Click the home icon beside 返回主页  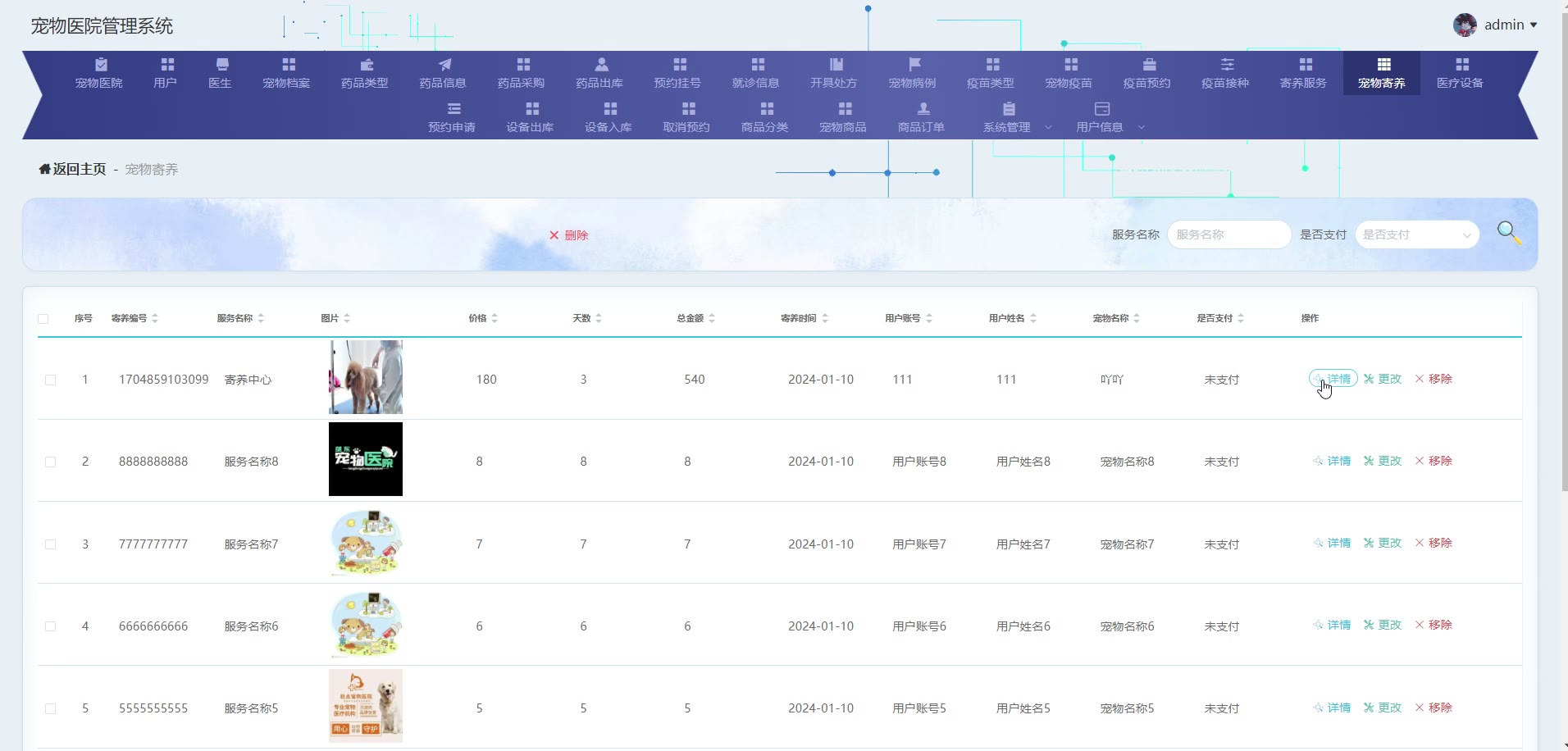(x=44, y=169)
